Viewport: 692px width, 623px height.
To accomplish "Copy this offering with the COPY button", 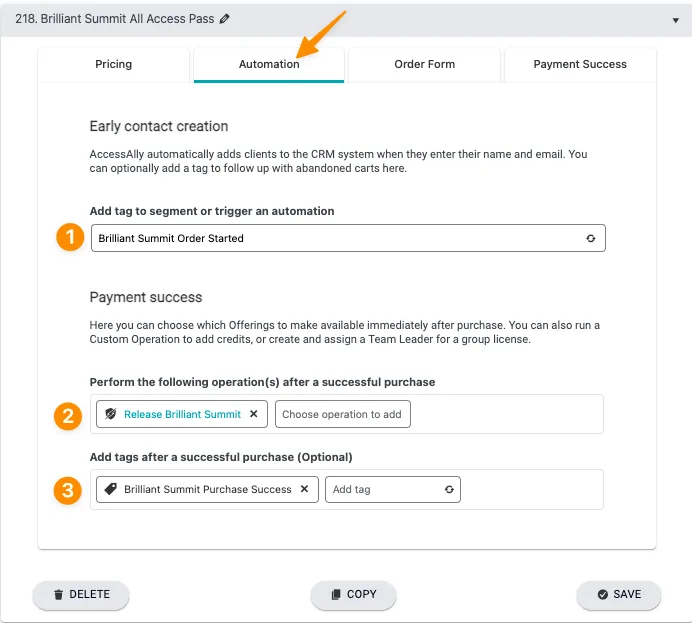I will (x=353, y=594).
